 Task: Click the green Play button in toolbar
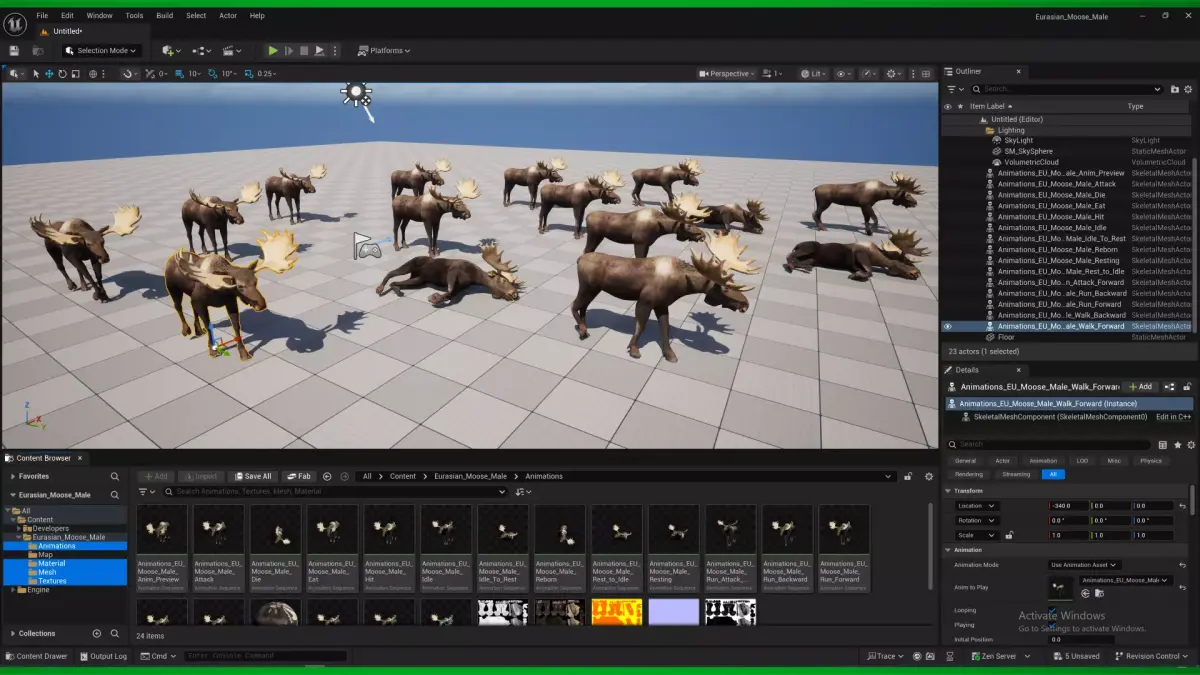[272, 50]
